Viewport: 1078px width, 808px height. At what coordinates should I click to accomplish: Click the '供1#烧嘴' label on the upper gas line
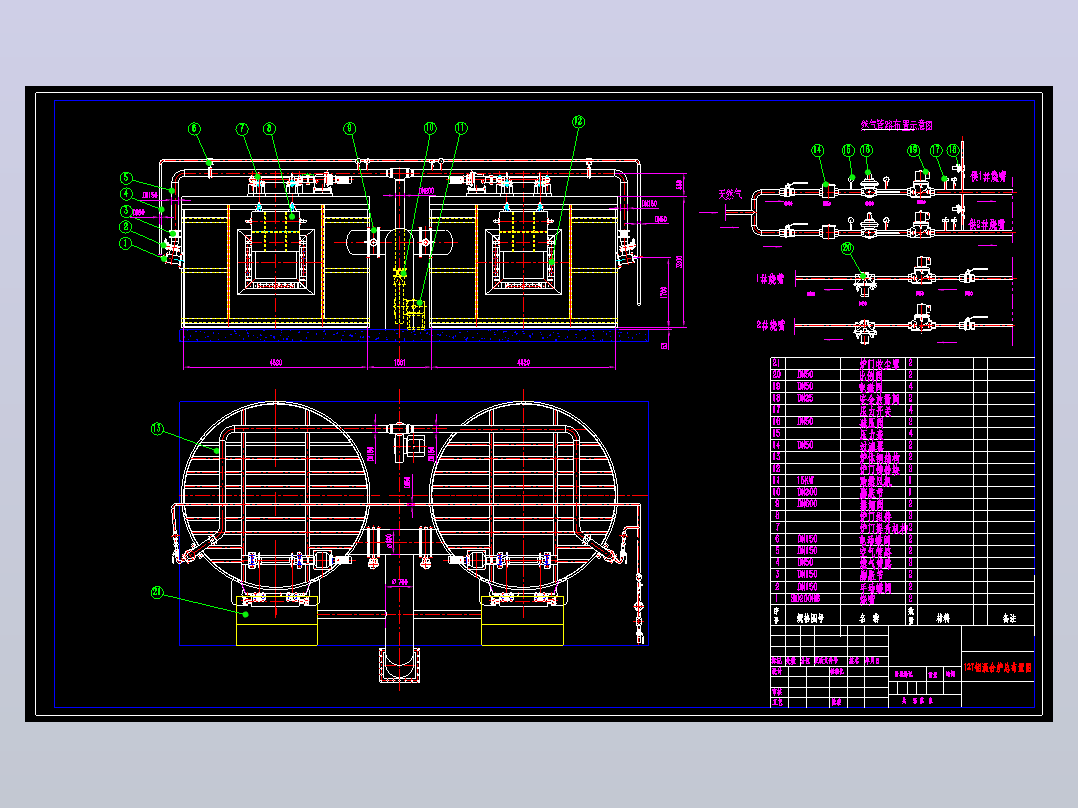pyautogui.click(x=988, y=176)
